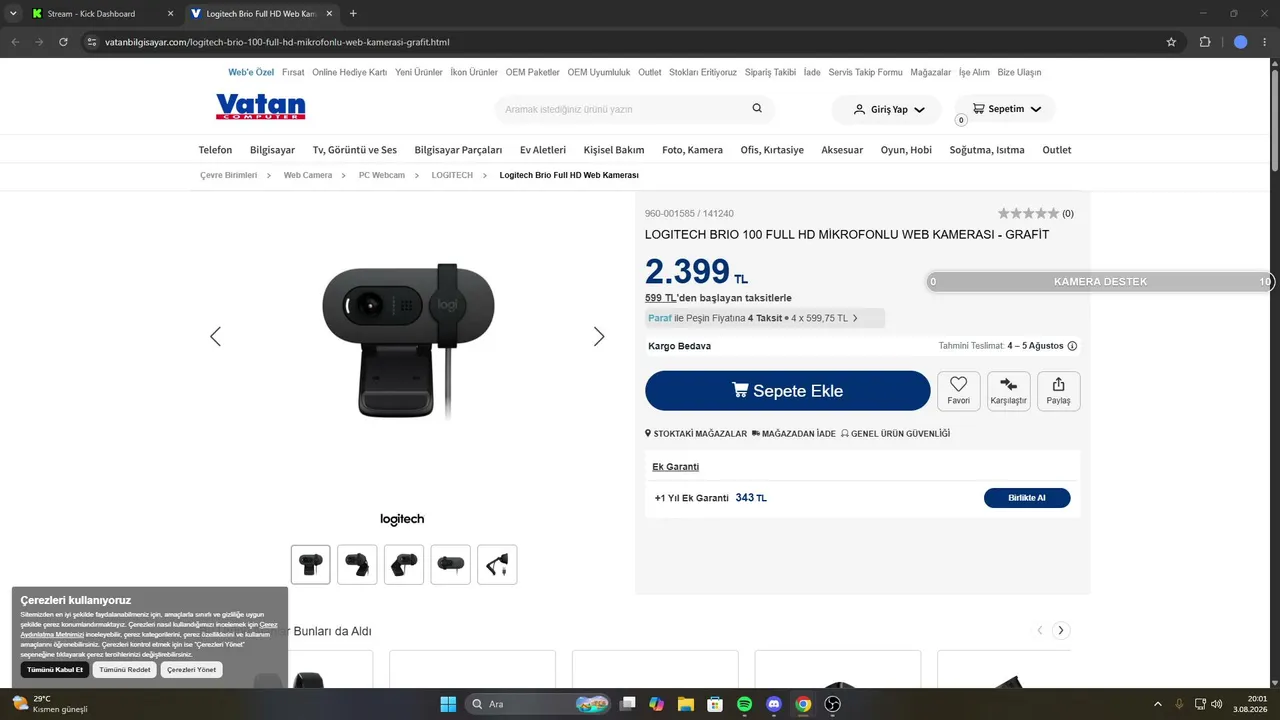Open Task View on the taskbar
The width and height of the screenshot is (1280, 720).
point(628,704)
